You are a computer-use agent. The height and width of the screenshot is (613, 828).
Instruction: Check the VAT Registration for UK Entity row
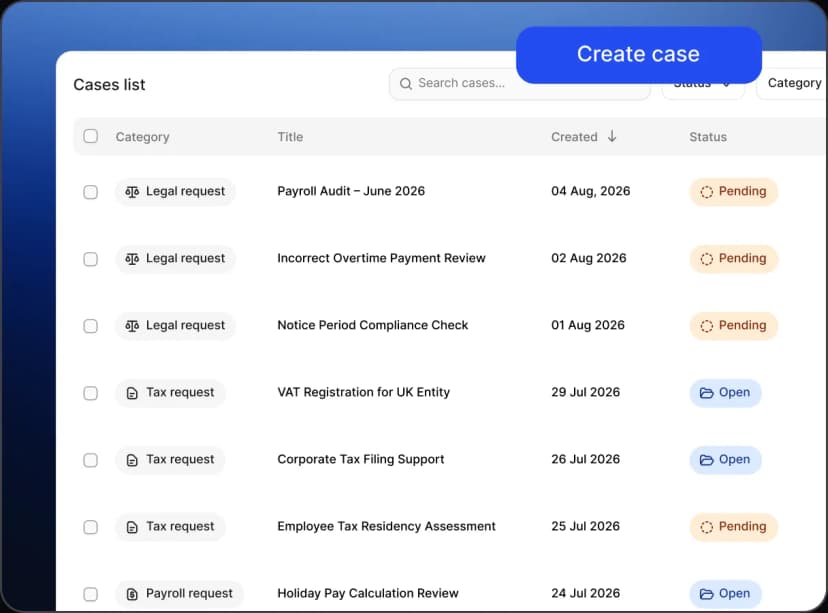[x=90, y=393]
